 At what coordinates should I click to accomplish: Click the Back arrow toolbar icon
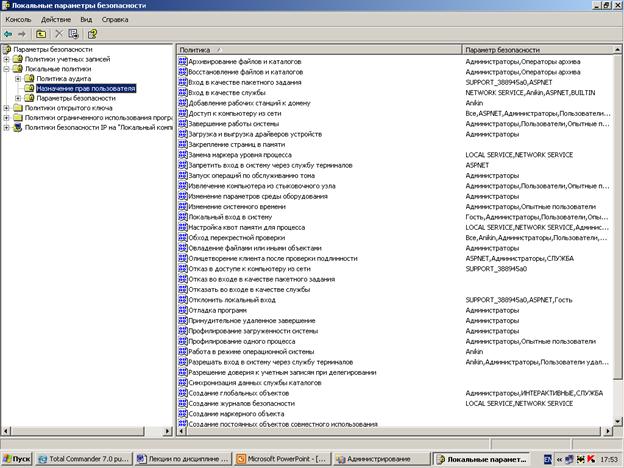[x=8, y=34]
